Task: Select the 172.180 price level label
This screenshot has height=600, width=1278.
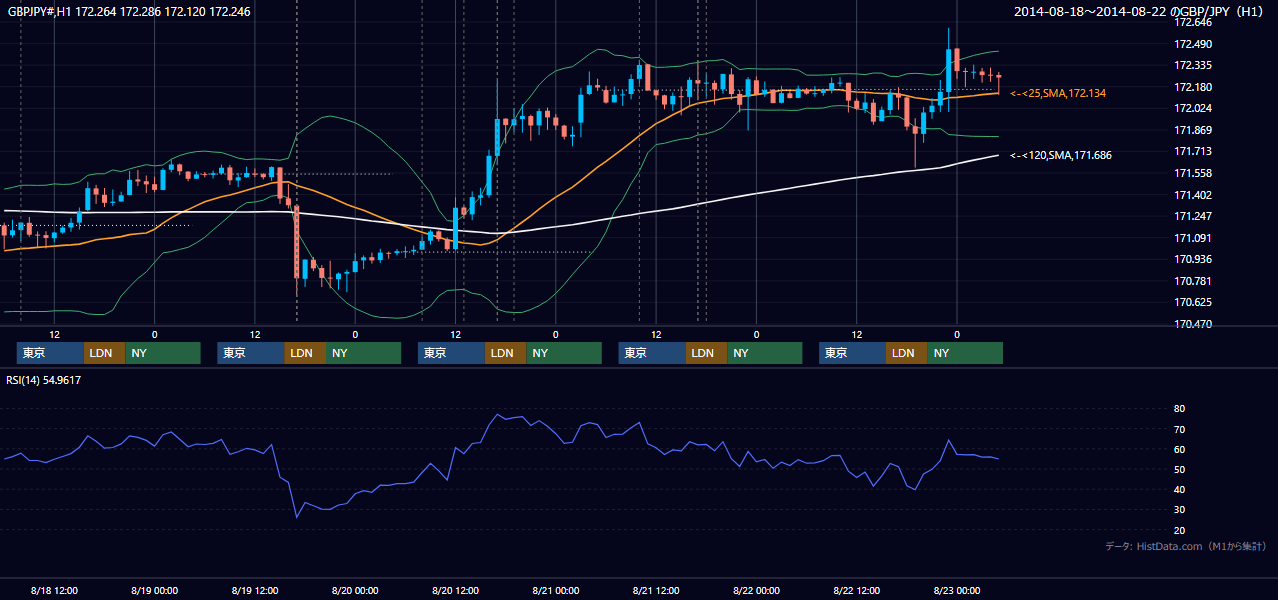Action: click(x=1194, y=87)
